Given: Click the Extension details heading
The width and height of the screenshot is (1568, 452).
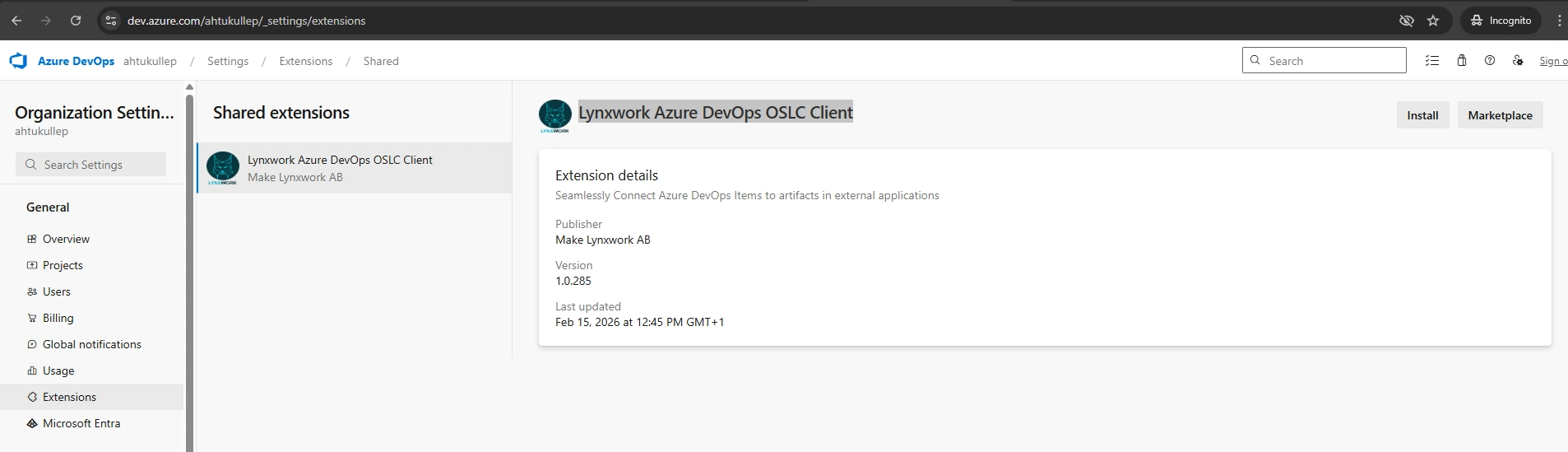Looking at the screenshot, I should pyautogui.click(x=606, y=175).
